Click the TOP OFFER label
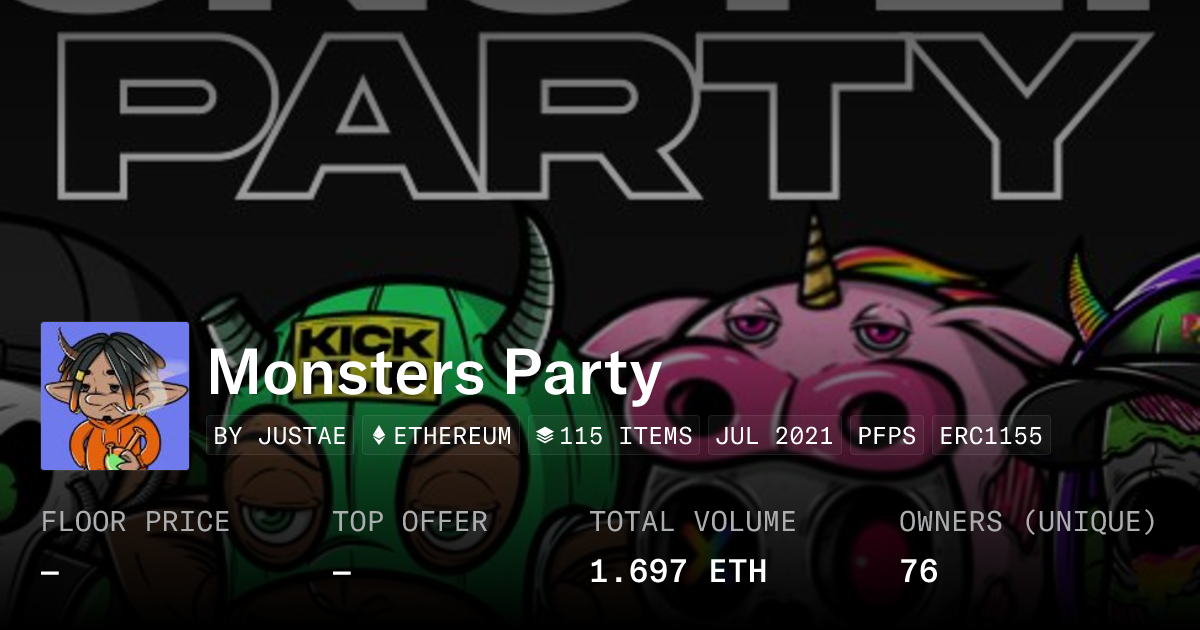The height and width of the screenshot is (630, 1200). coord(410,522)
